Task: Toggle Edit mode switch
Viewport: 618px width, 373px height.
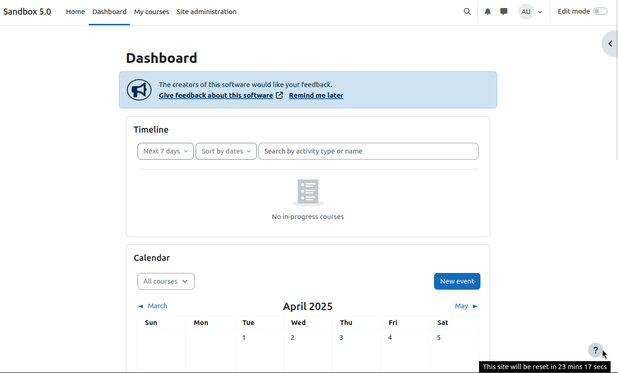Action: pyautogui.click(x=600, y=11)
